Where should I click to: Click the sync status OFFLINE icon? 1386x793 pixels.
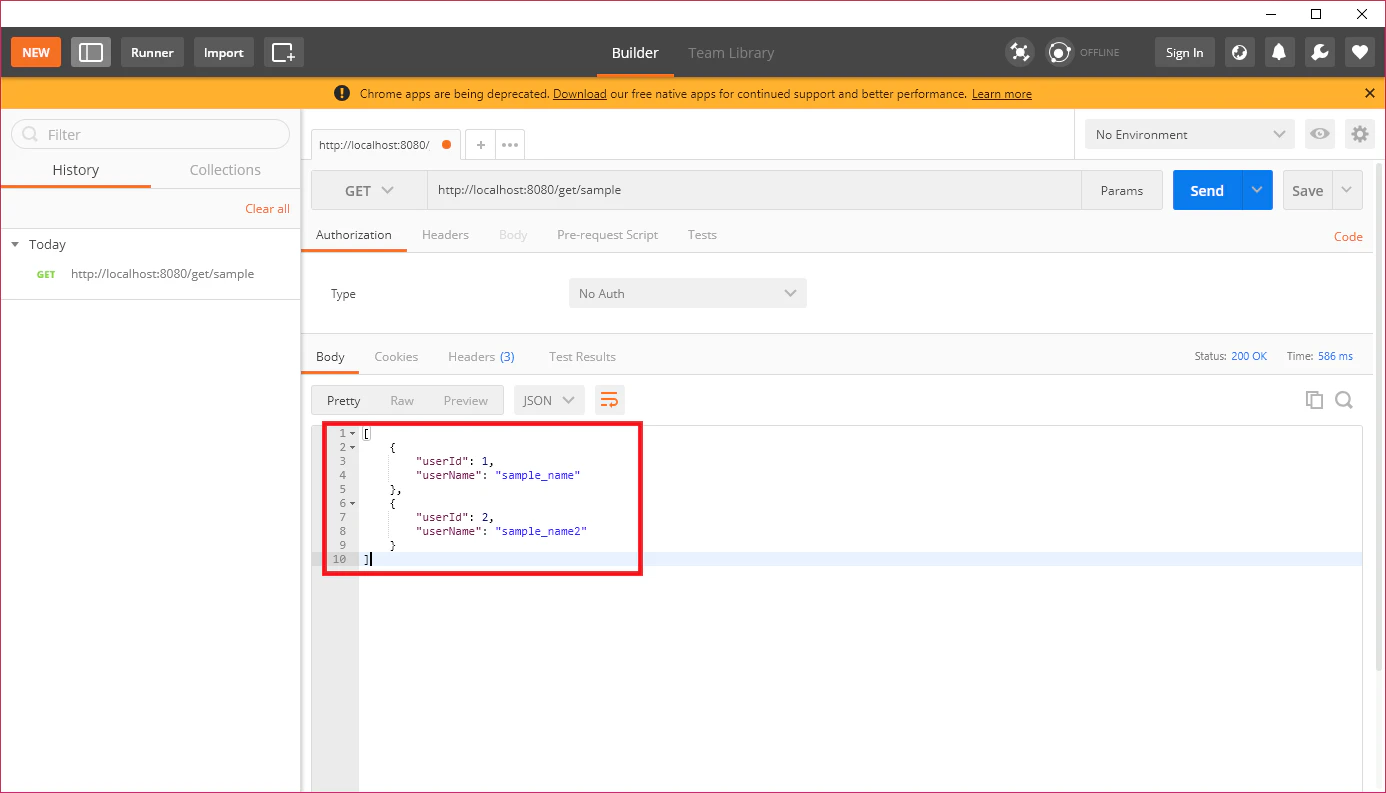(1059, 52)
